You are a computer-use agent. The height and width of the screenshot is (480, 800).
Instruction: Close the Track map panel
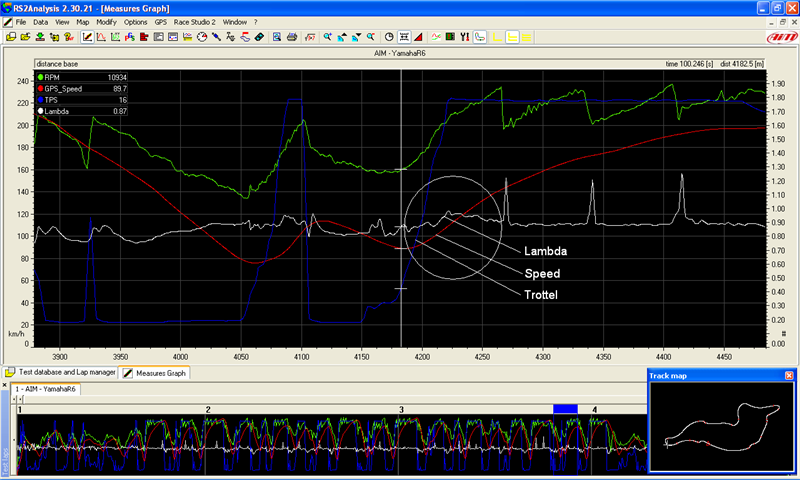pyautogui.click(x=789, y=375)
